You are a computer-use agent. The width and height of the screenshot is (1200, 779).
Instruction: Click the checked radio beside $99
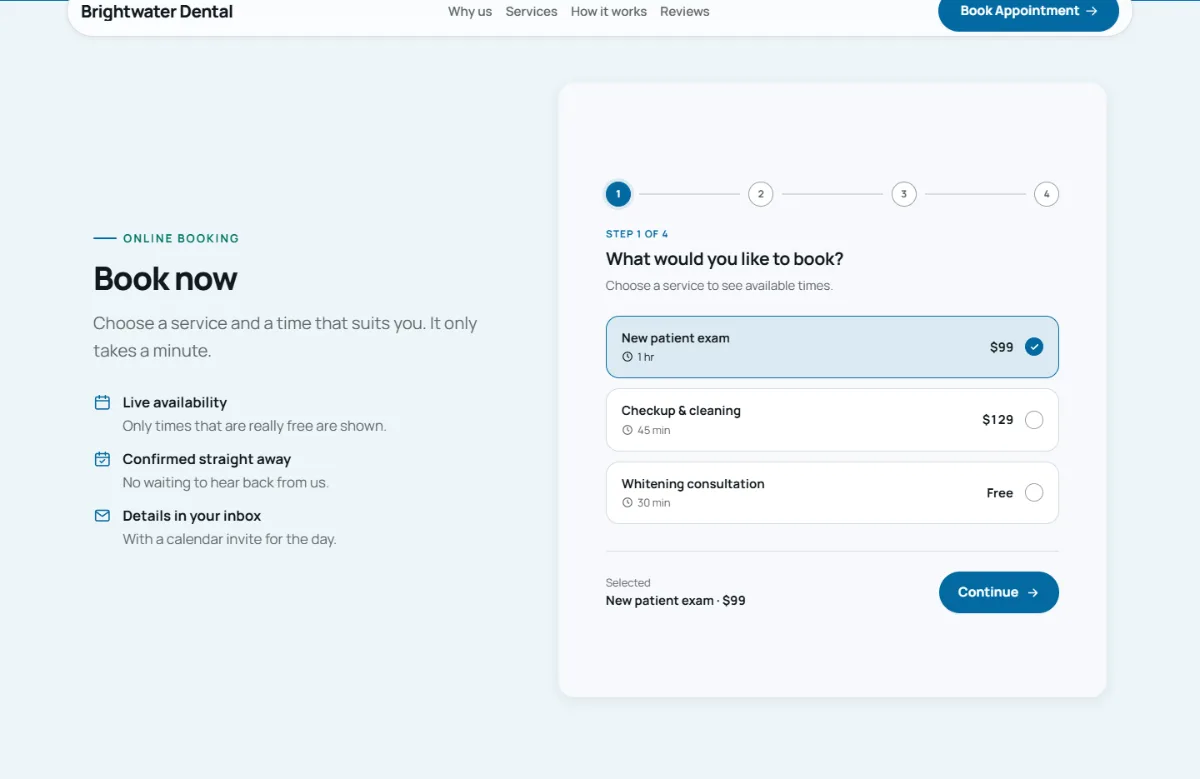pyautogui.click(x=1034, y=347)
